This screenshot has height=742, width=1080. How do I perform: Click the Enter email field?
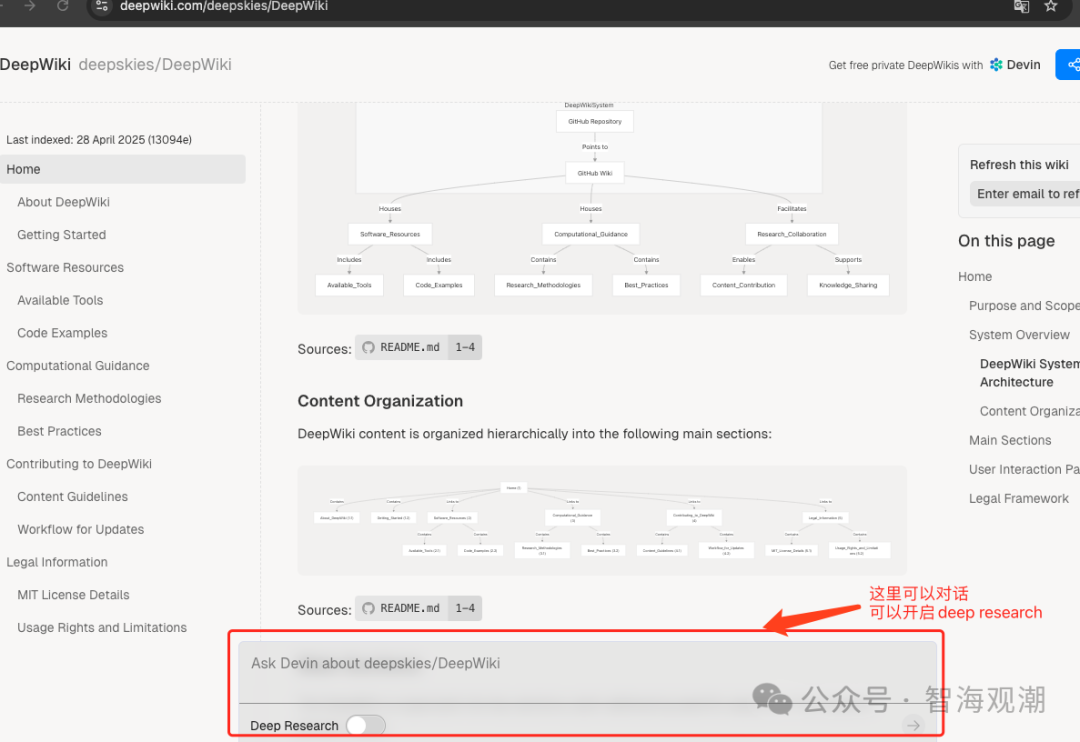click(1025, 194)
